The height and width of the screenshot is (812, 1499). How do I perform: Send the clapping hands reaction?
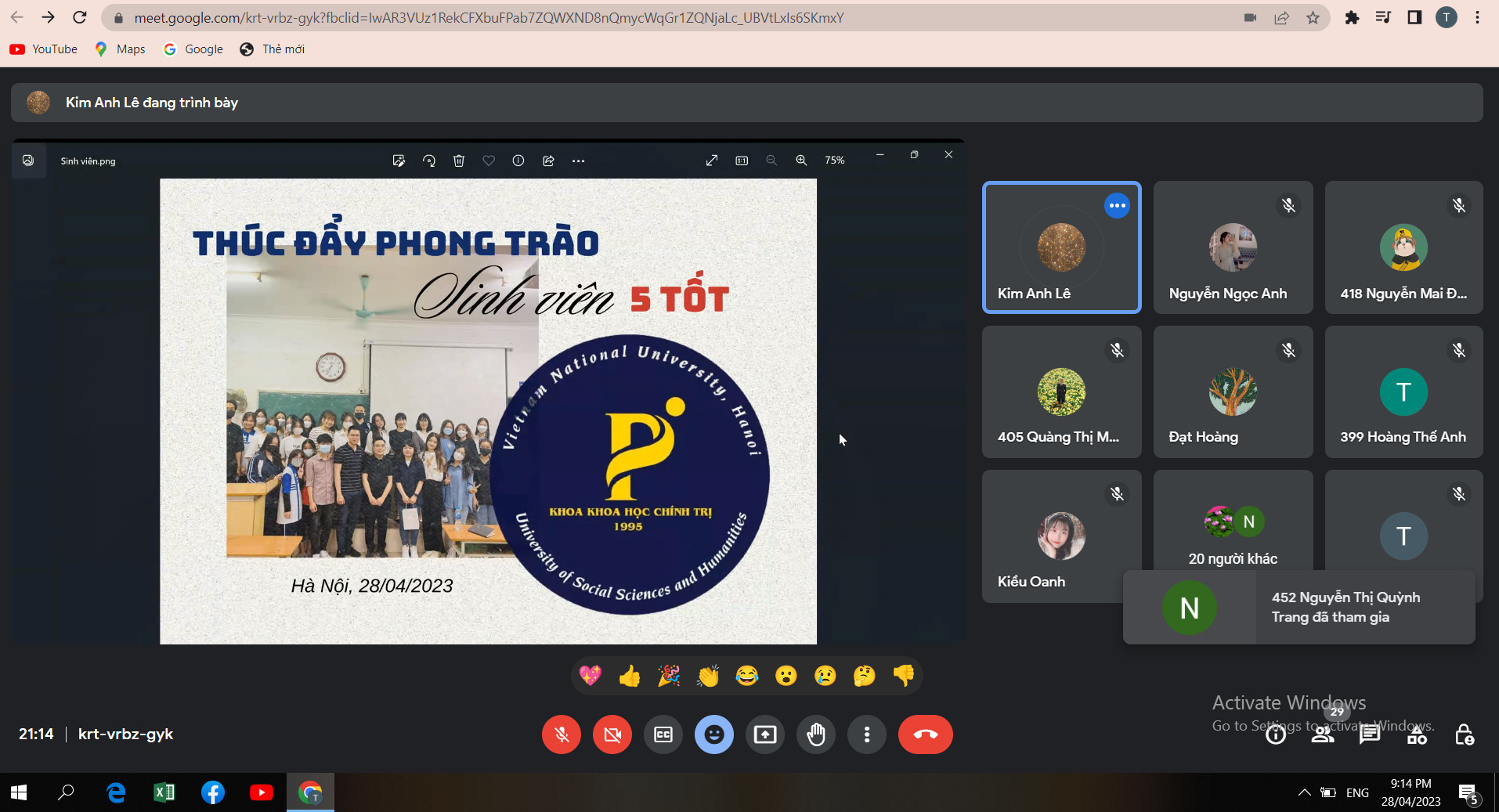[708, 675]
